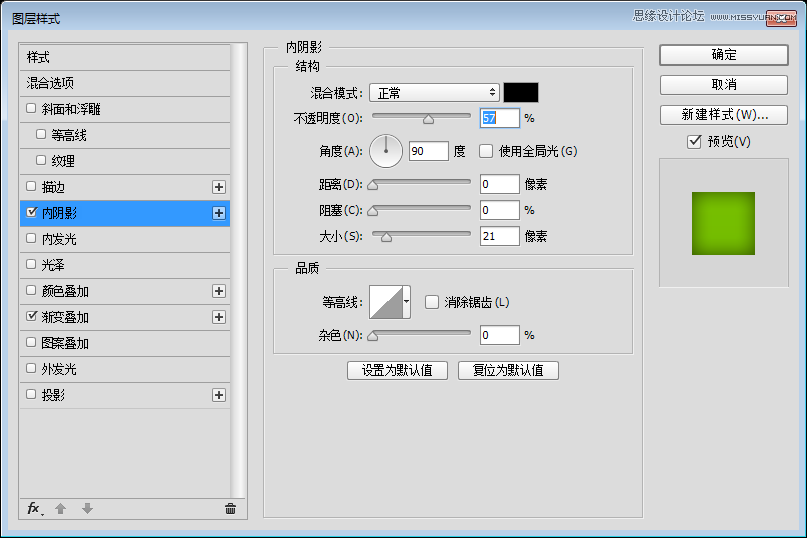Click the 杂色 slider handle

[373, 337]
